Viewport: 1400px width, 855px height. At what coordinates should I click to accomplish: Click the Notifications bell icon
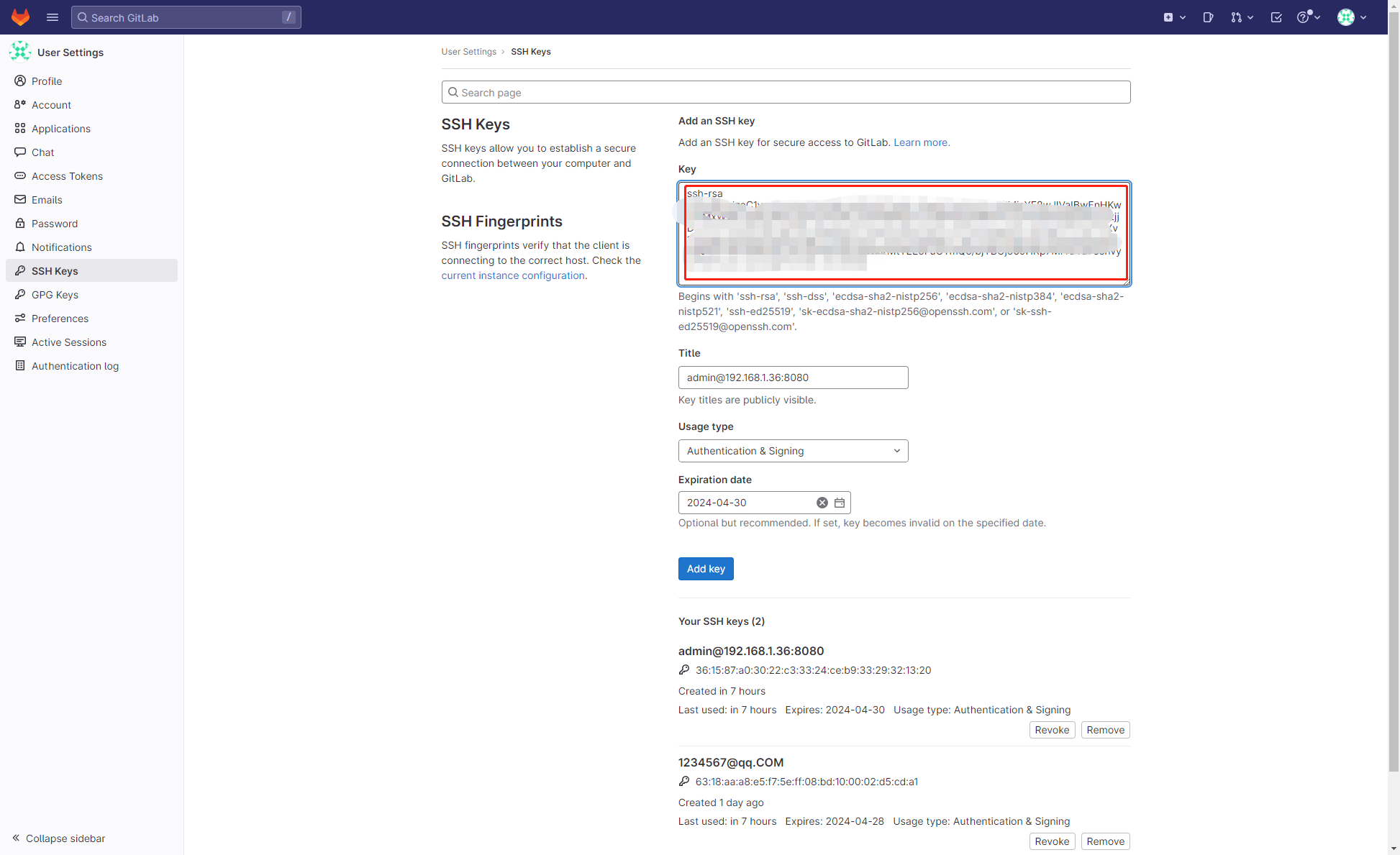20,247
